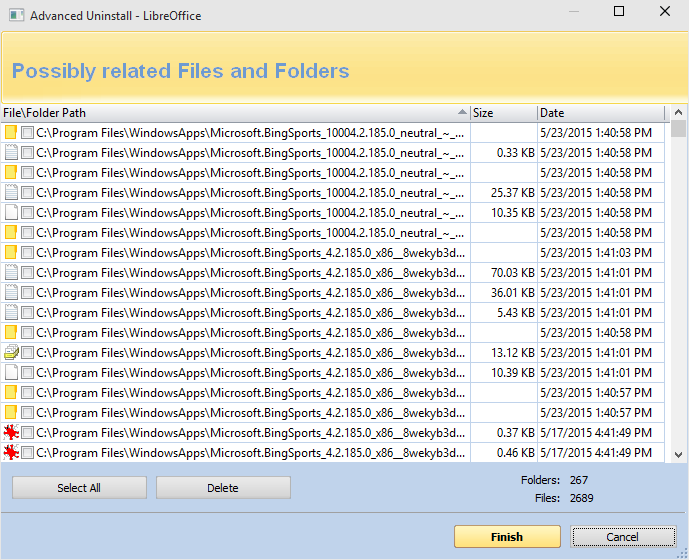Close the Advanced Uninstall window
This screenshot has height=560, width=689.
coord(665,11)
